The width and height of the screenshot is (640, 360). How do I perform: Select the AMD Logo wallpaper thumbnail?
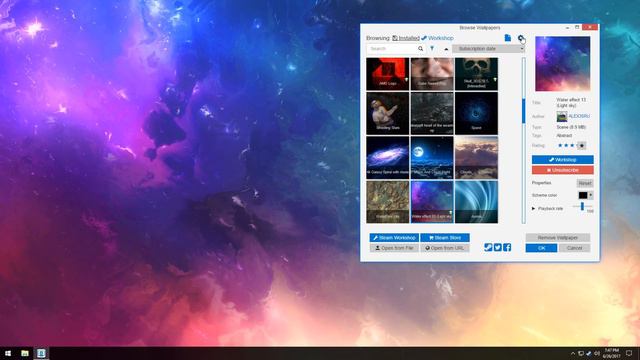click(x=387, y=74)
